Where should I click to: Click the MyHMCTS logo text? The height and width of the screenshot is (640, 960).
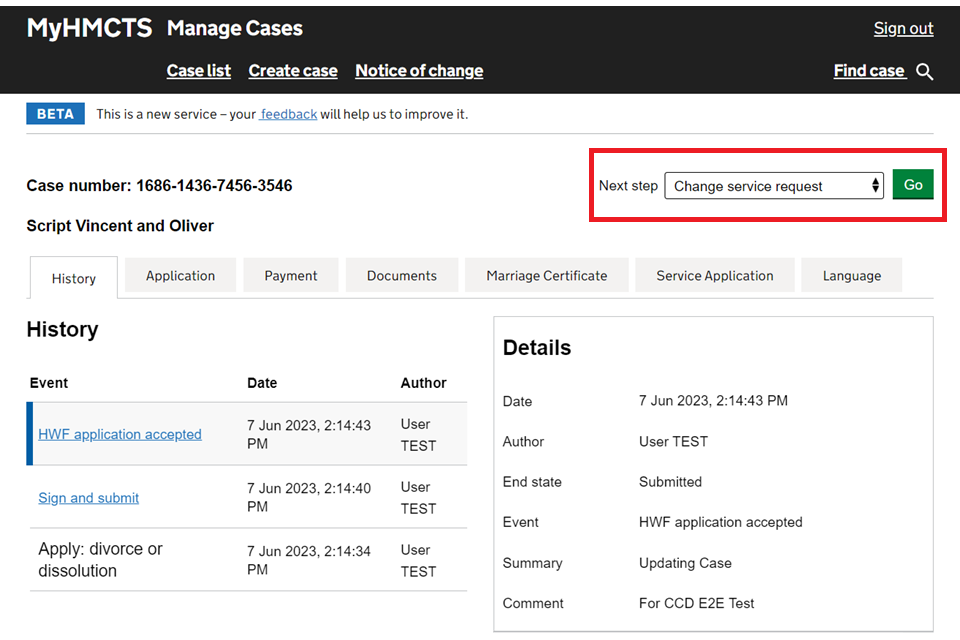pos(89,28)
